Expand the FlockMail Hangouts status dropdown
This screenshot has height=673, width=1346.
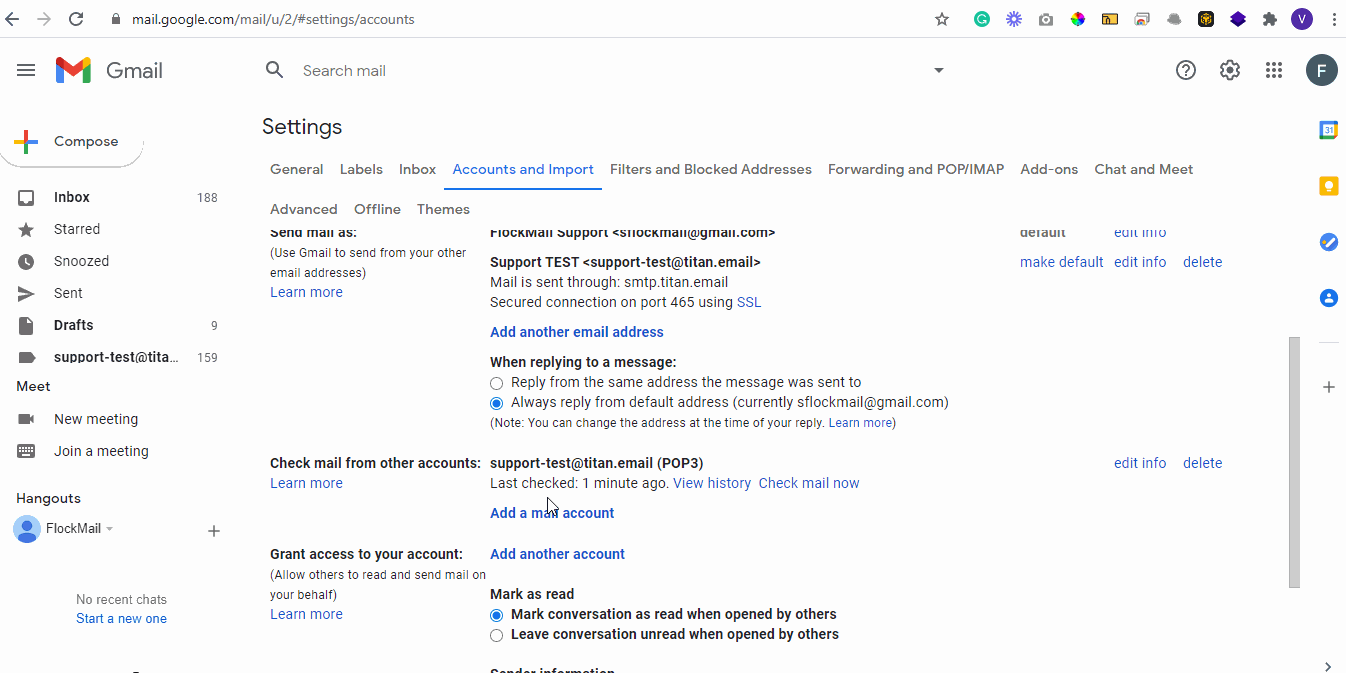pos(110,529)
